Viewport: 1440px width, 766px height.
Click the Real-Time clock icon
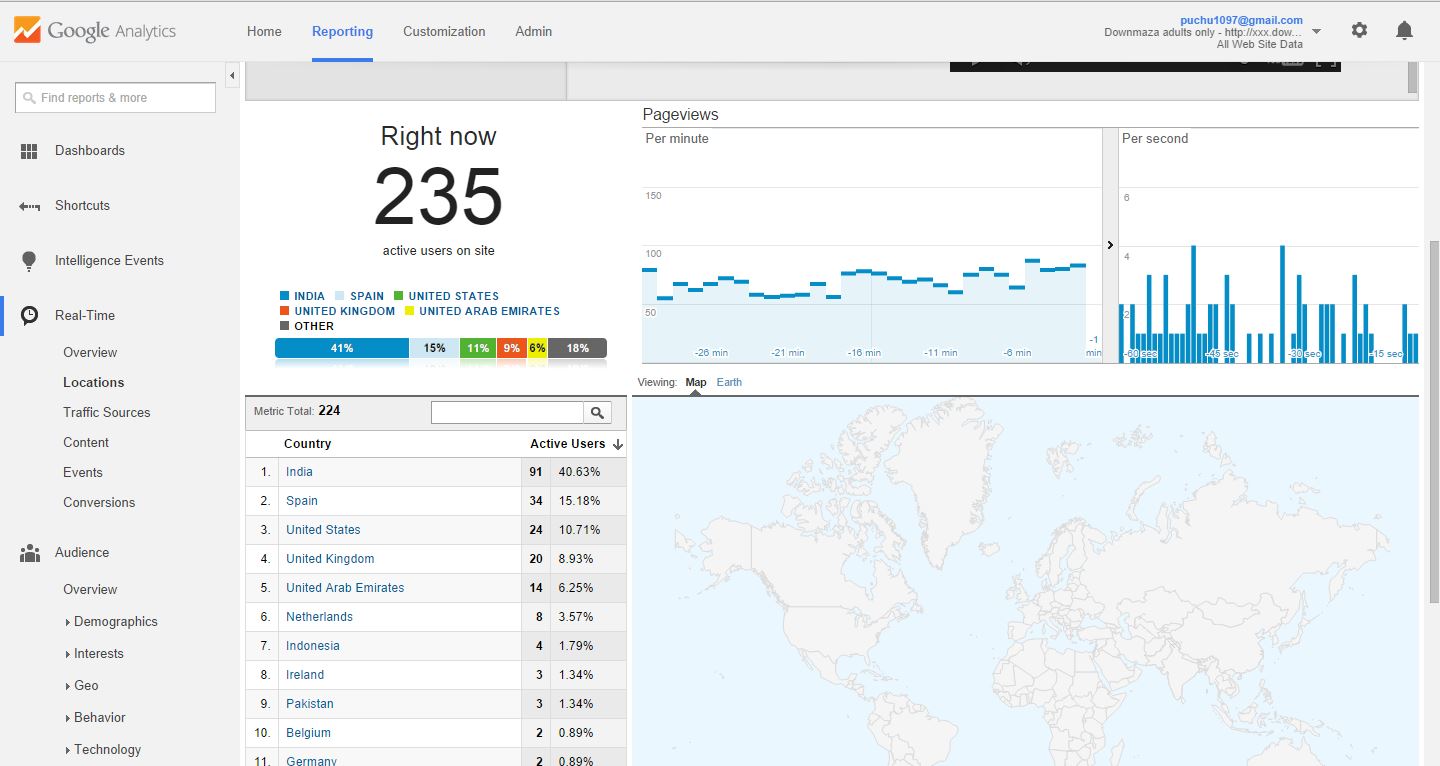click(30, 315)
